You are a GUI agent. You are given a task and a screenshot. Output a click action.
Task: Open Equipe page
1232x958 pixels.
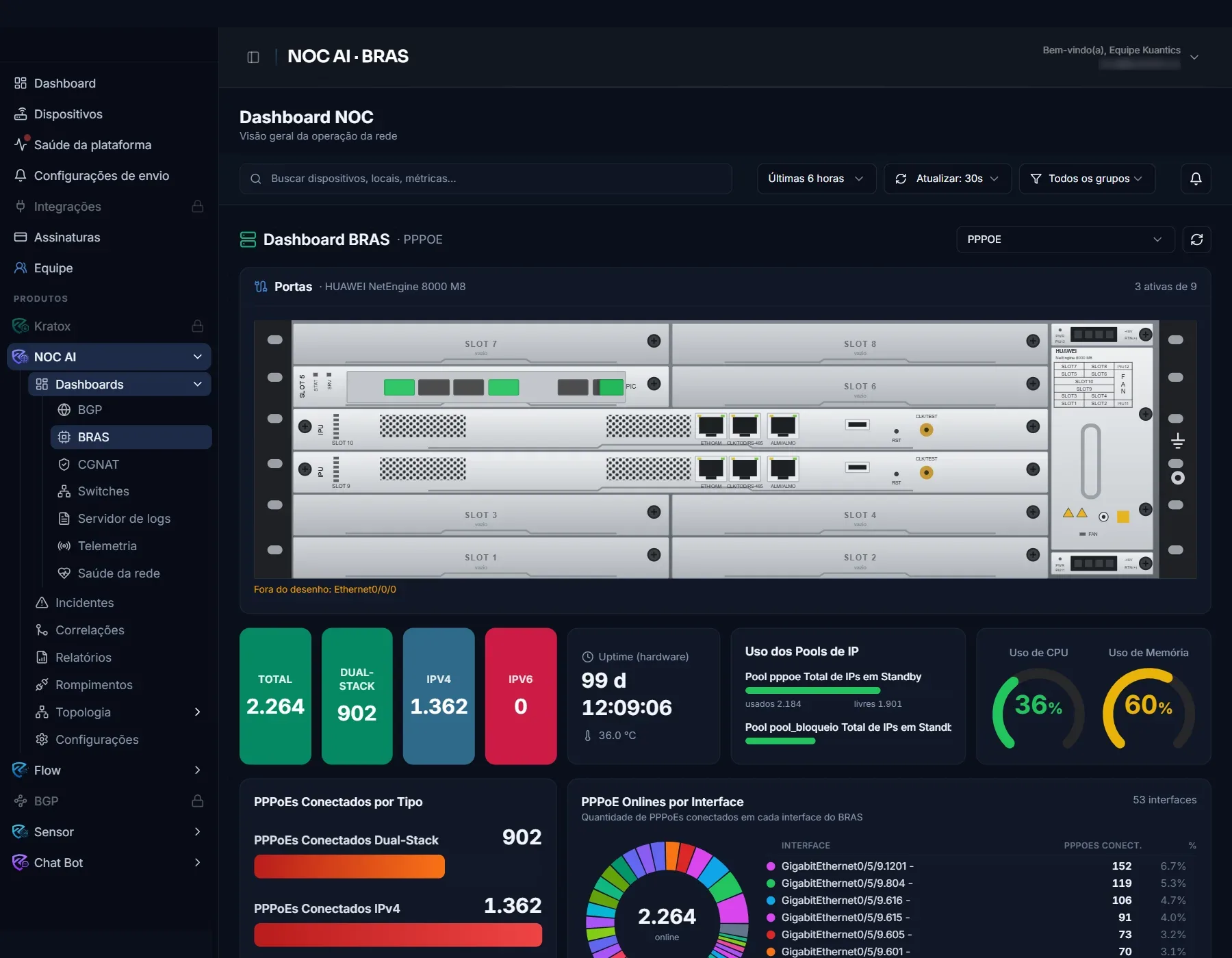pyautogui.click(x=109, y=268)
